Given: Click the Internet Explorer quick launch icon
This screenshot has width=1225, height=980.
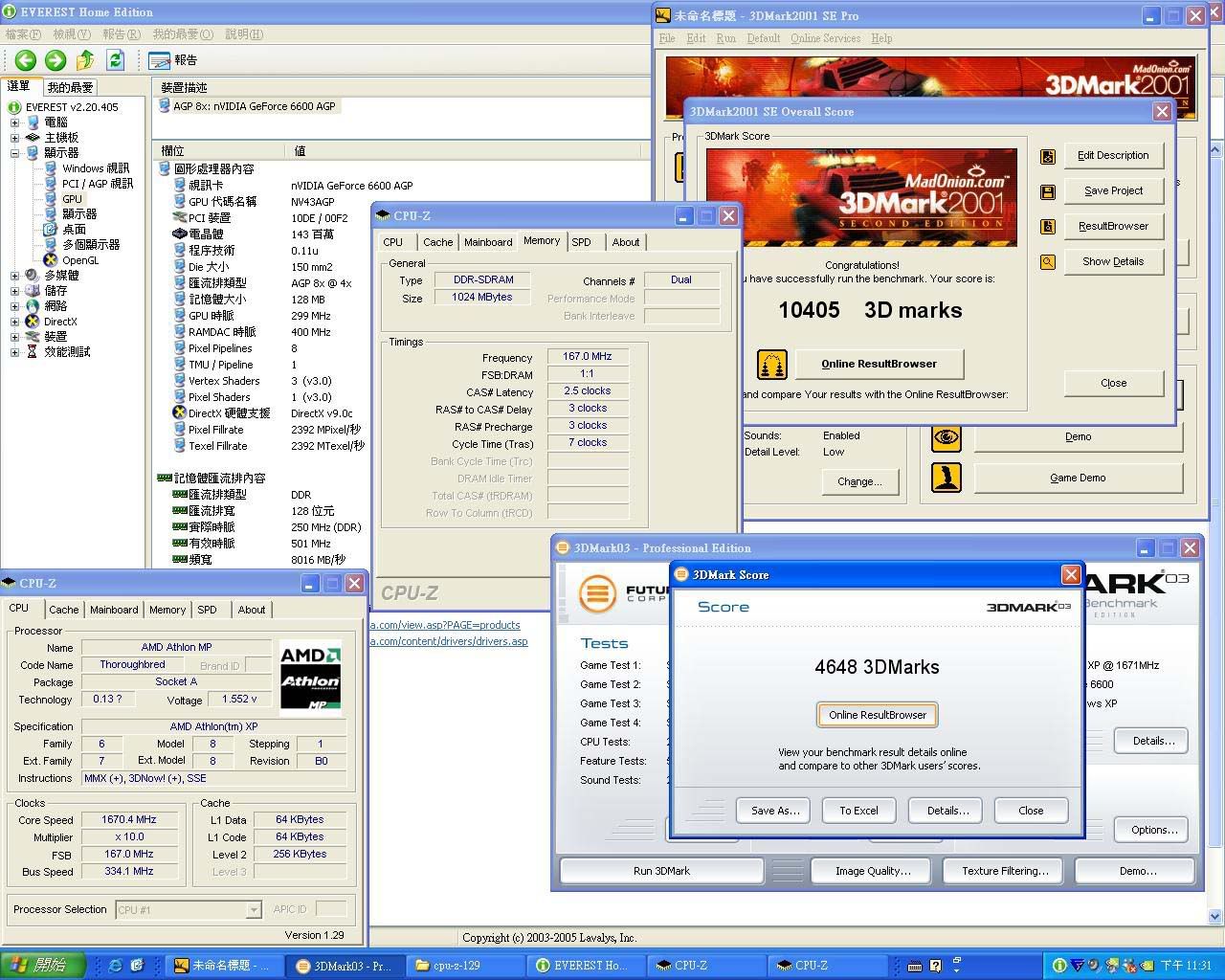Looking at the screenshot, I should point(116,966).
